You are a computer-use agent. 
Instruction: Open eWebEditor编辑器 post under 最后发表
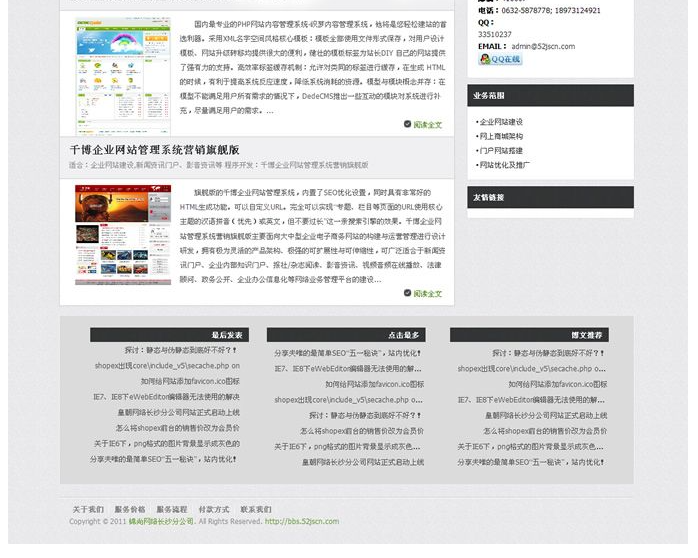tap(166, 397)
